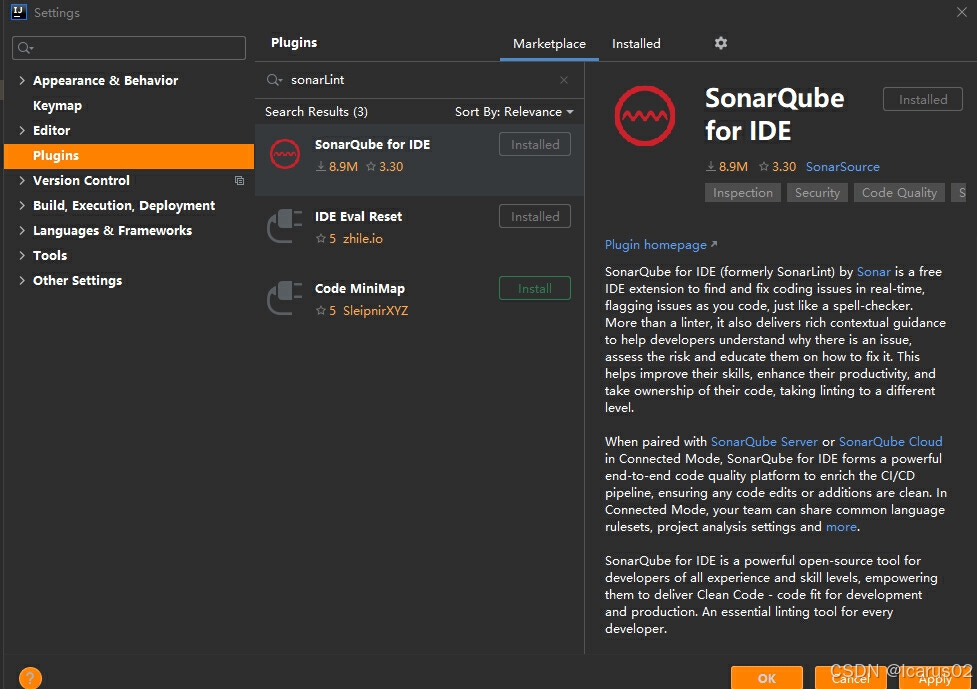
Task: Expand the Other Settings section
Action: coord(22,280)
